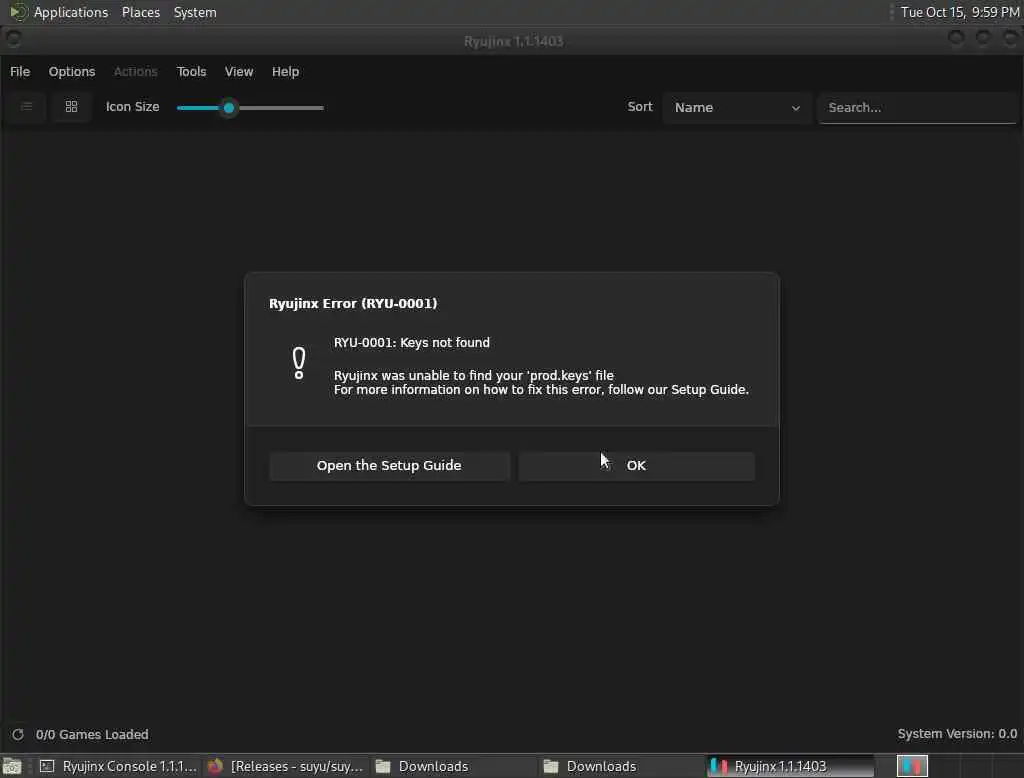Switch to grid view layout

(71, 106)
